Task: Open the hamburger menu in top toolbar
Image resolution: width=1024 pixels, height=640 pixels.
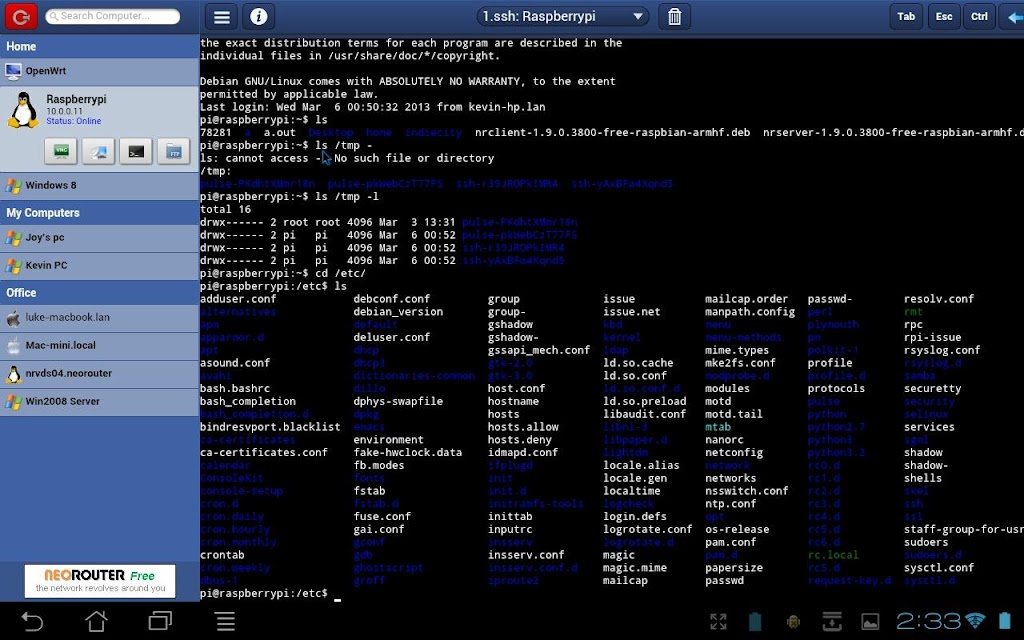Action: click(222, 17)
